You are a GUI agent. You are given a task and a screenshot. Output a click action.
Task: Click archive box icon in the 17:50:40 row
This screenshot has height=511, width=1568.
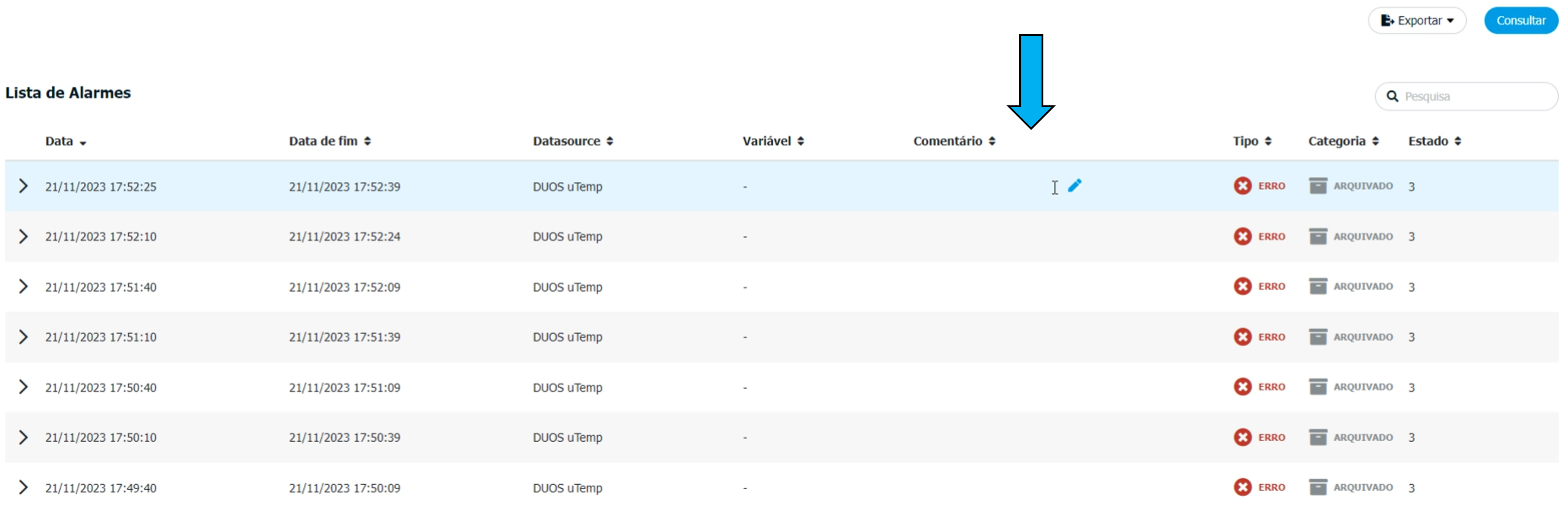(x=1318, y=387)
